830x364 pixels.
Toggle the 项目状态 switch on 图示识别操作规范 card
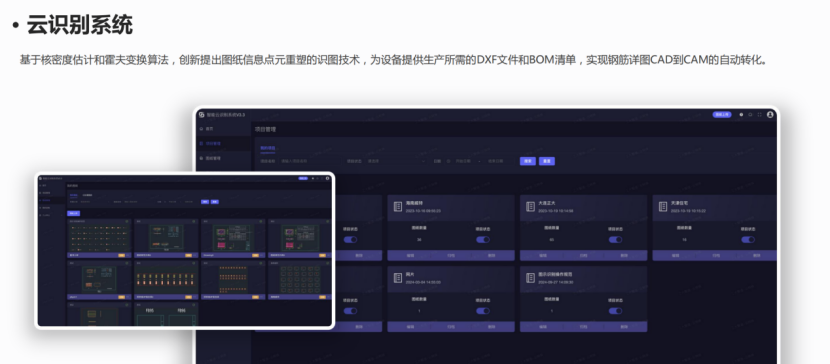pyautogui.click(x=615, y=311)
